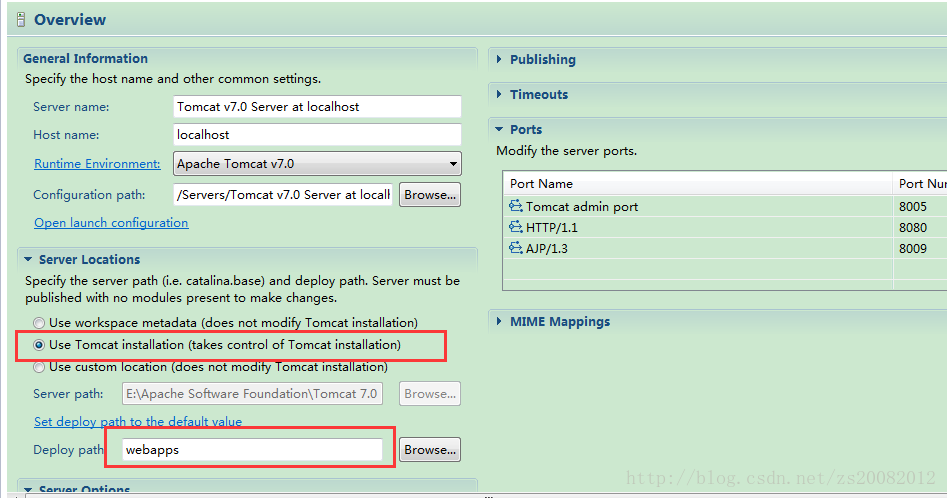Click Set deploy path to the default value

point(138,421)
